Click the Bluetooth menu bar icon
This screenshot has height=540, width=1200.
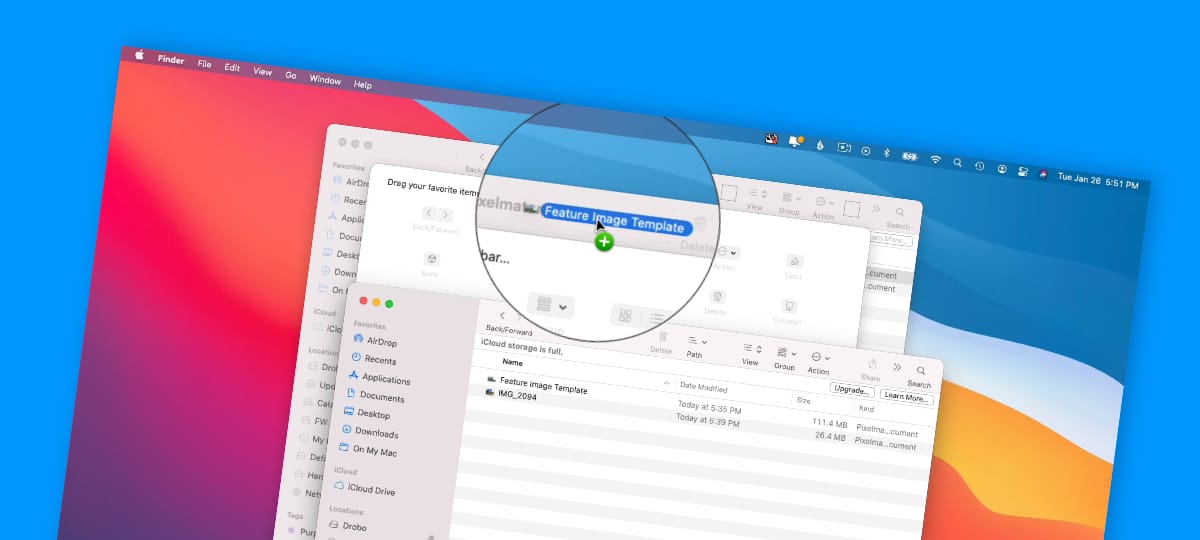click(886, 153)
